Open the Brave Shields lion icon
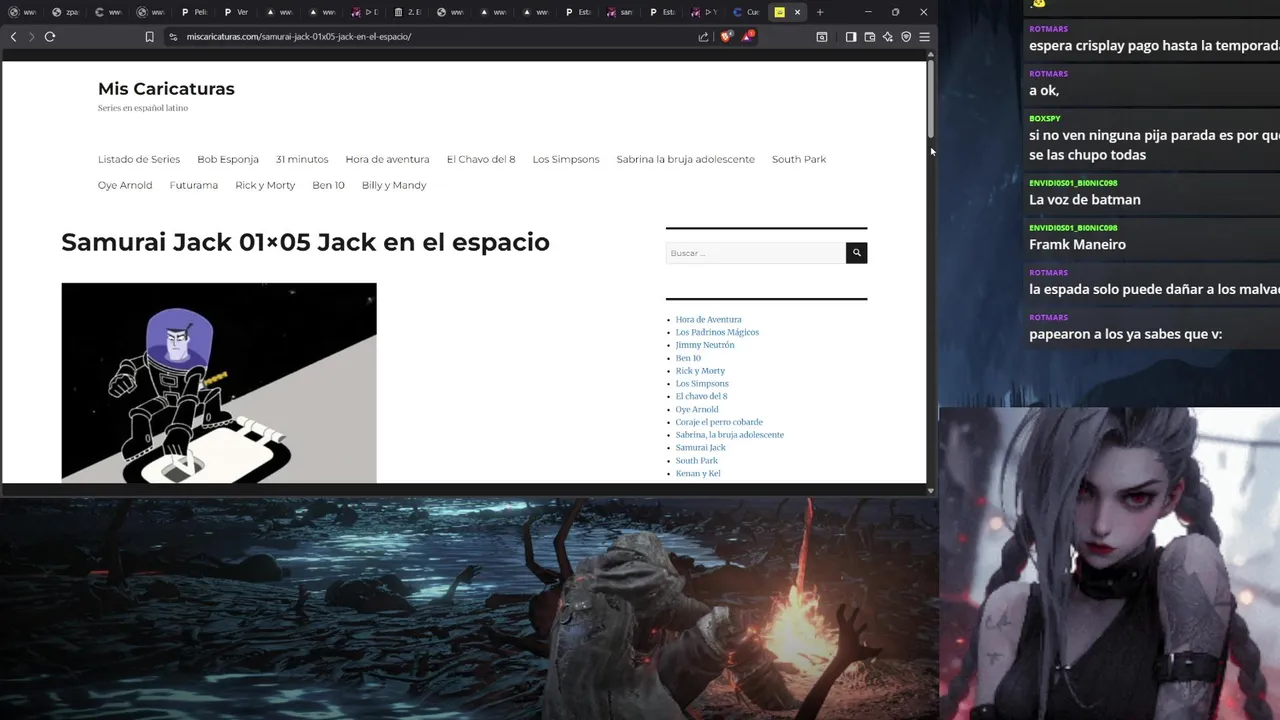This screenshot has width=1280, height=720. (x=727, y=36)
